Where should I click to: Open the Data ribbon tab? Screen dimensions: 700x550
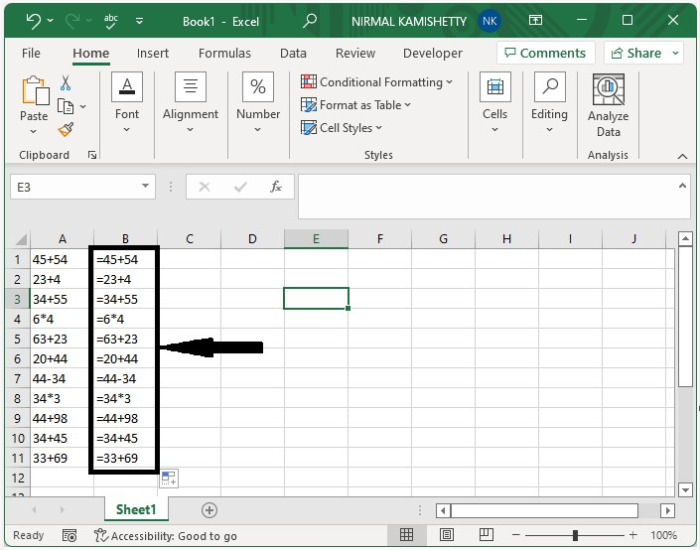(x=293, y=53)
